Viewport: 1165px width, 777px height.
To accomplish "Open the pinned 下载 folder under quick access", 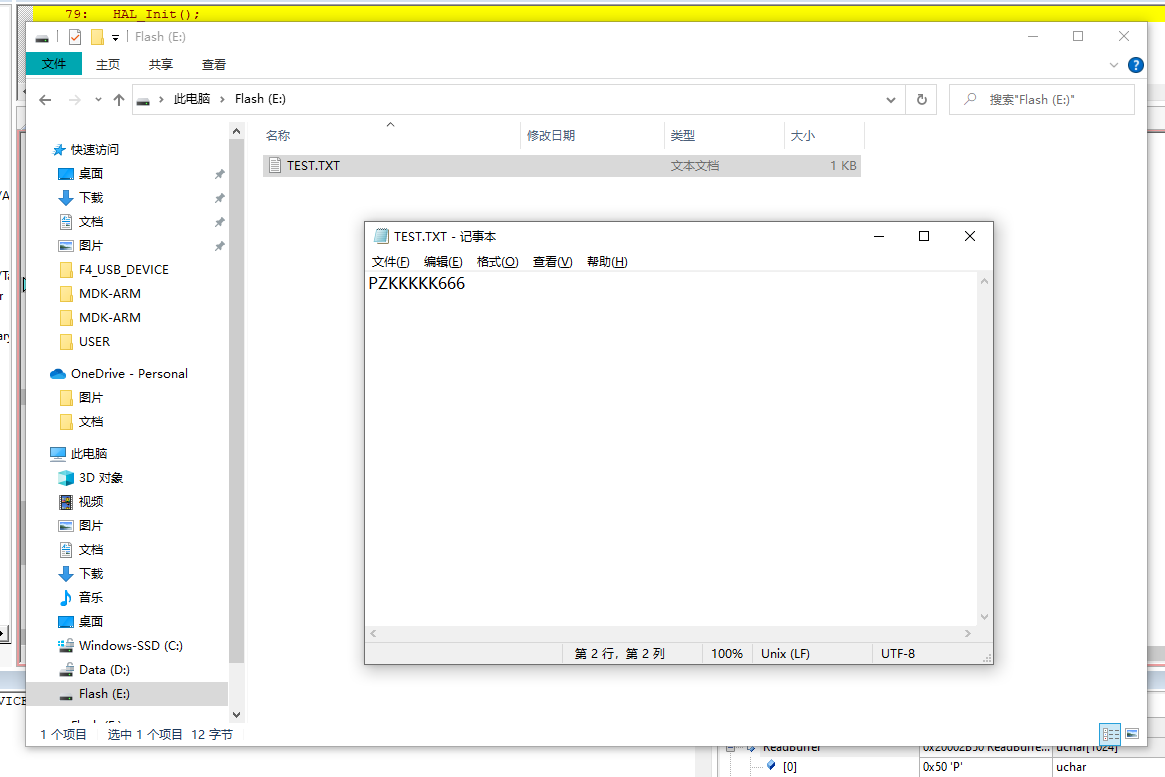I will pos(91,198).
